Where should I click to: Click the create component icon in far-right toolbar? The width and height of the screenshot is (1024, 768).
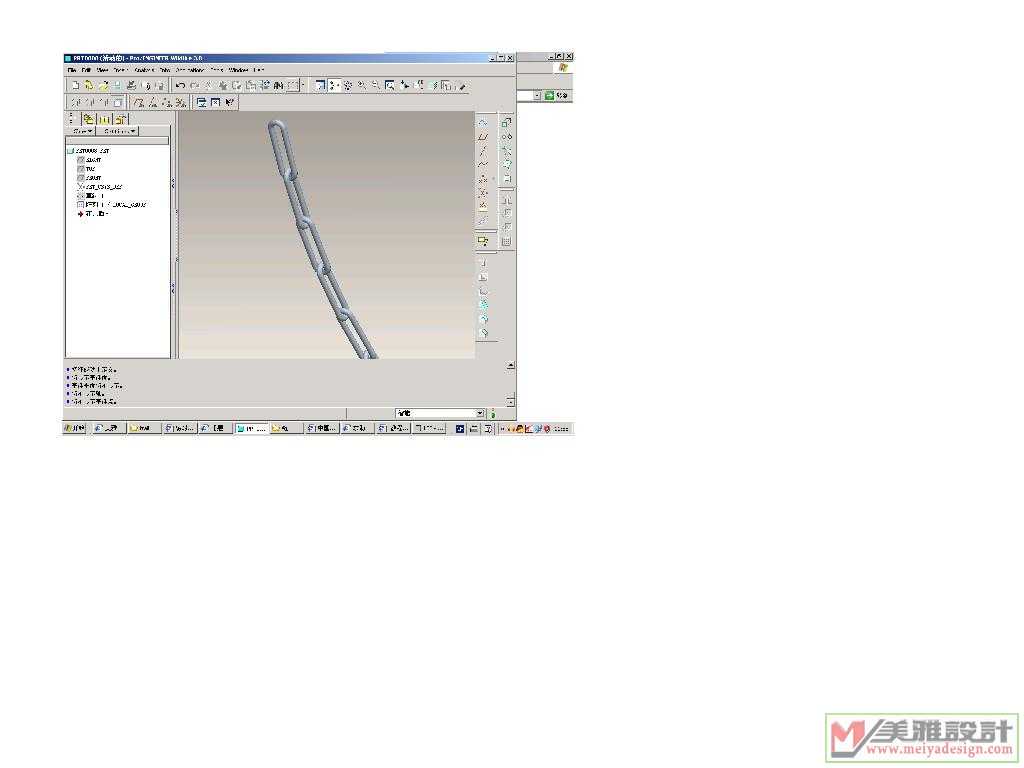[506, 136]
